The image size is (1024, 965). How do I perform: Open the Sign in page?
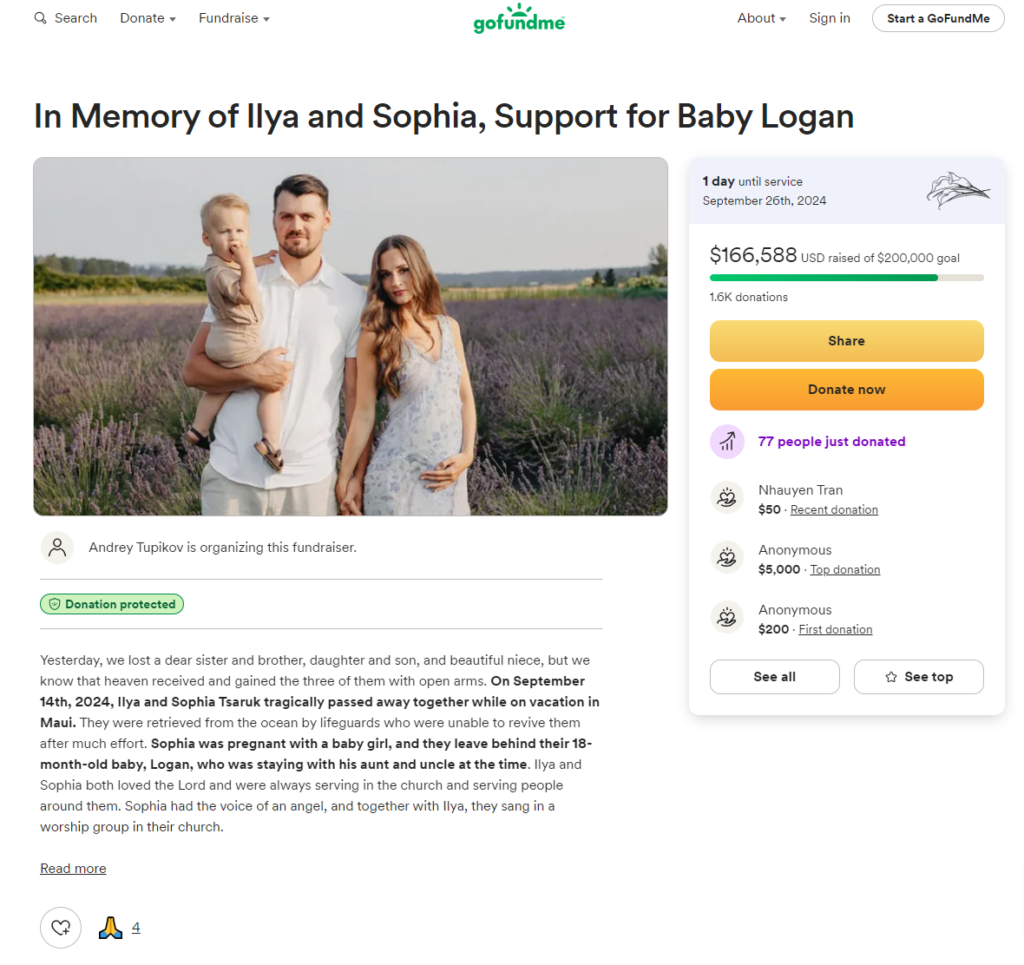(x=829, y=18)
